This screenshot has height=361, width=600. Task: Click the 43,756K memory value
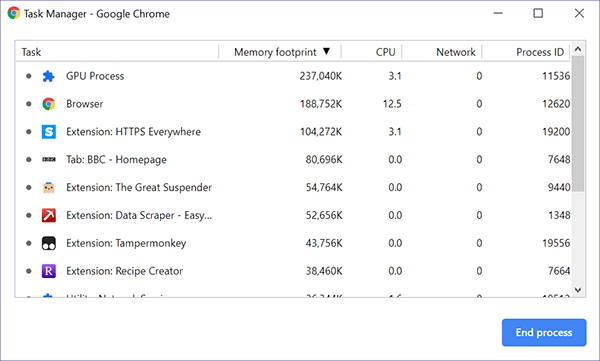[324, 243]
